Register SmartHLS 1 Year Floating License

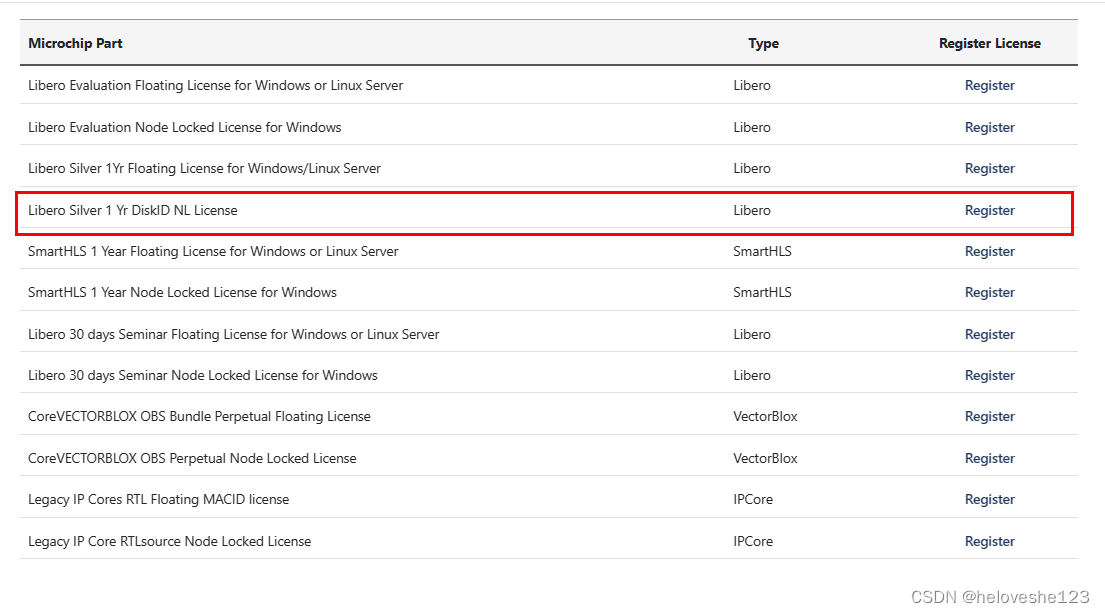[989, 252]
